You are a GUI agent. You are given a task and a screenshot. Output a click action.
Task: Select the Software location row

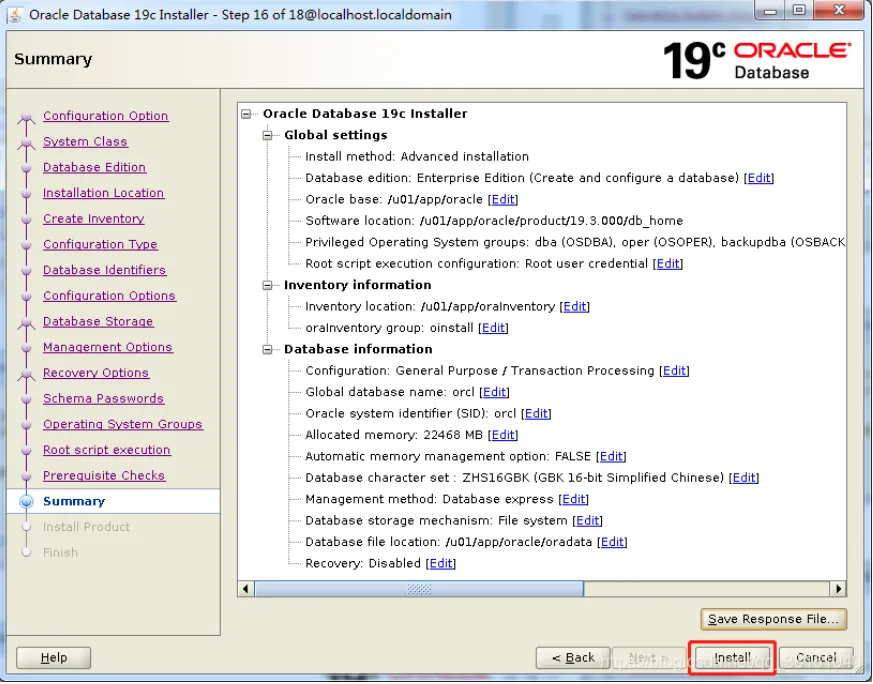[x=494, y=221]
